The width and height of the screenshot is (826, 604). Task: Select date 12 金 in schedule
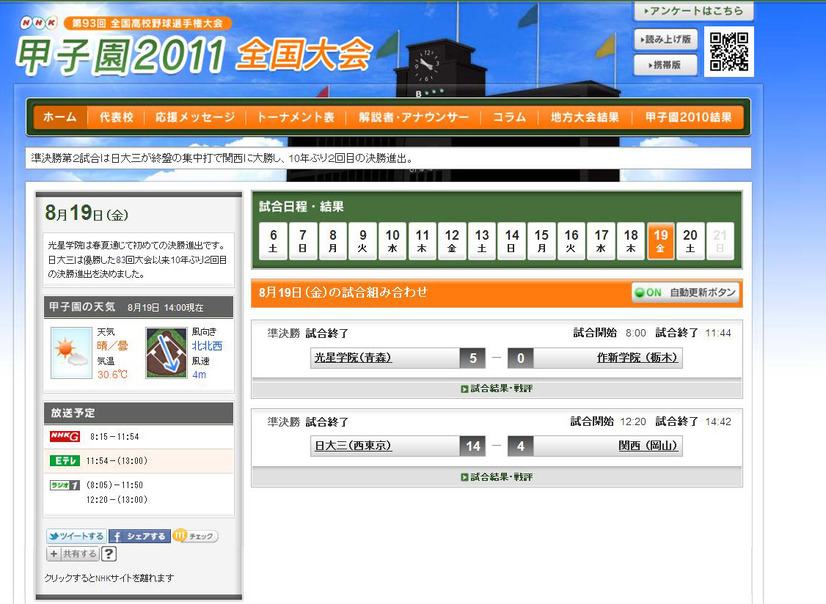[452, 241]
